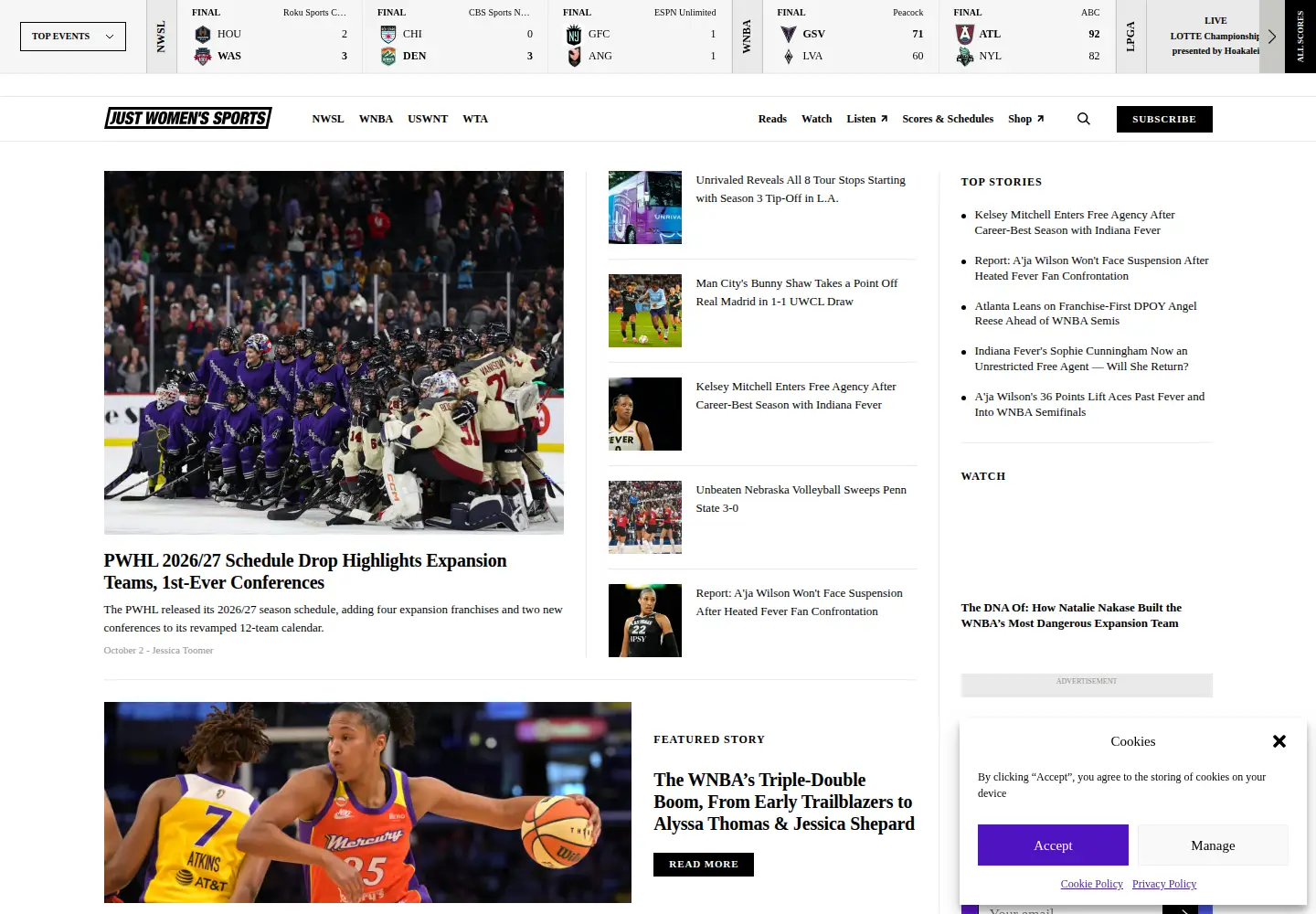The image size is (1316, 914).
Task: Open The DNA Of Natalie Nakase video title
Action: tap(1071, 615)
